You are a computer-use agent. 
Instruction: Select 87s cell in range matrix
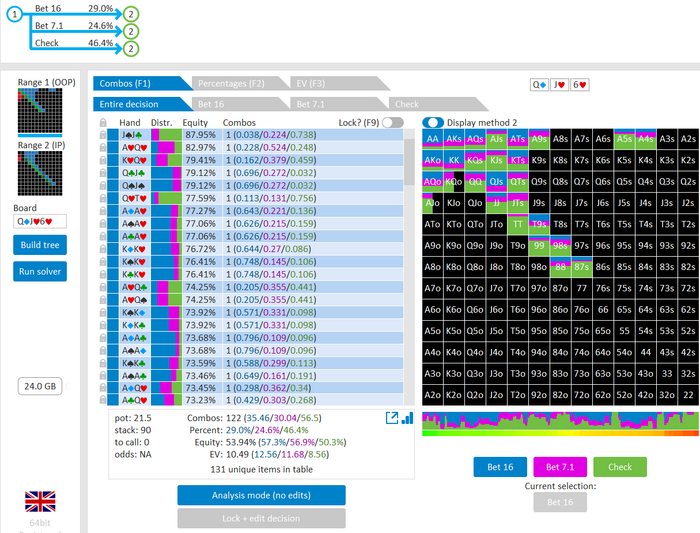pos(582,267)
